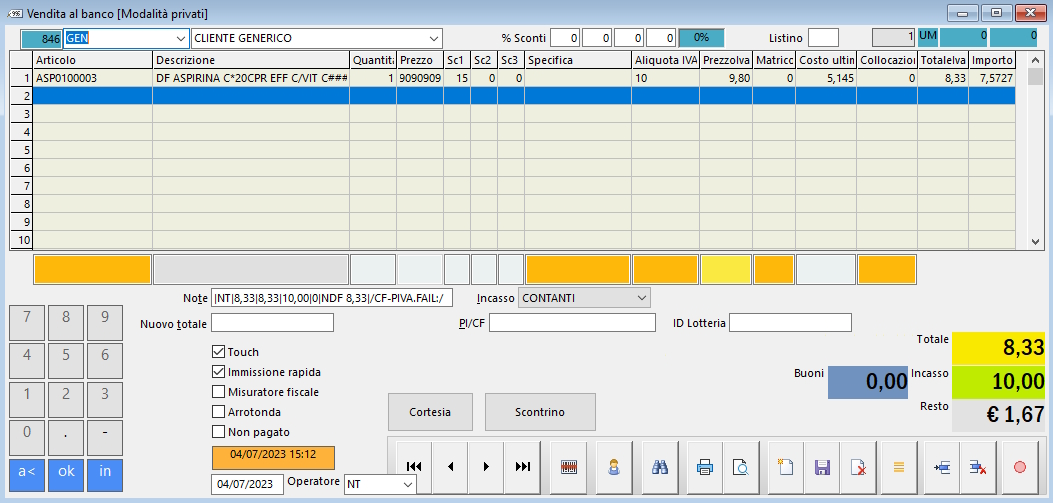Click the orange date-time 04/07/2023 15:12 box
The height and width of the screenshot is (503, 1053).
[x=273, y=457]
